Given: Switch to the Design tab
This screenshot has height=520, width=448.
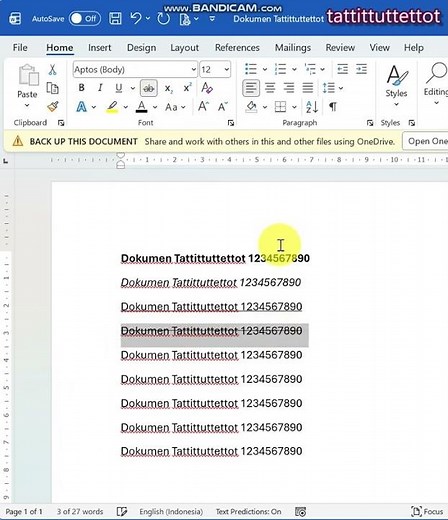Looking at the screenshot, I should [141, 48].
